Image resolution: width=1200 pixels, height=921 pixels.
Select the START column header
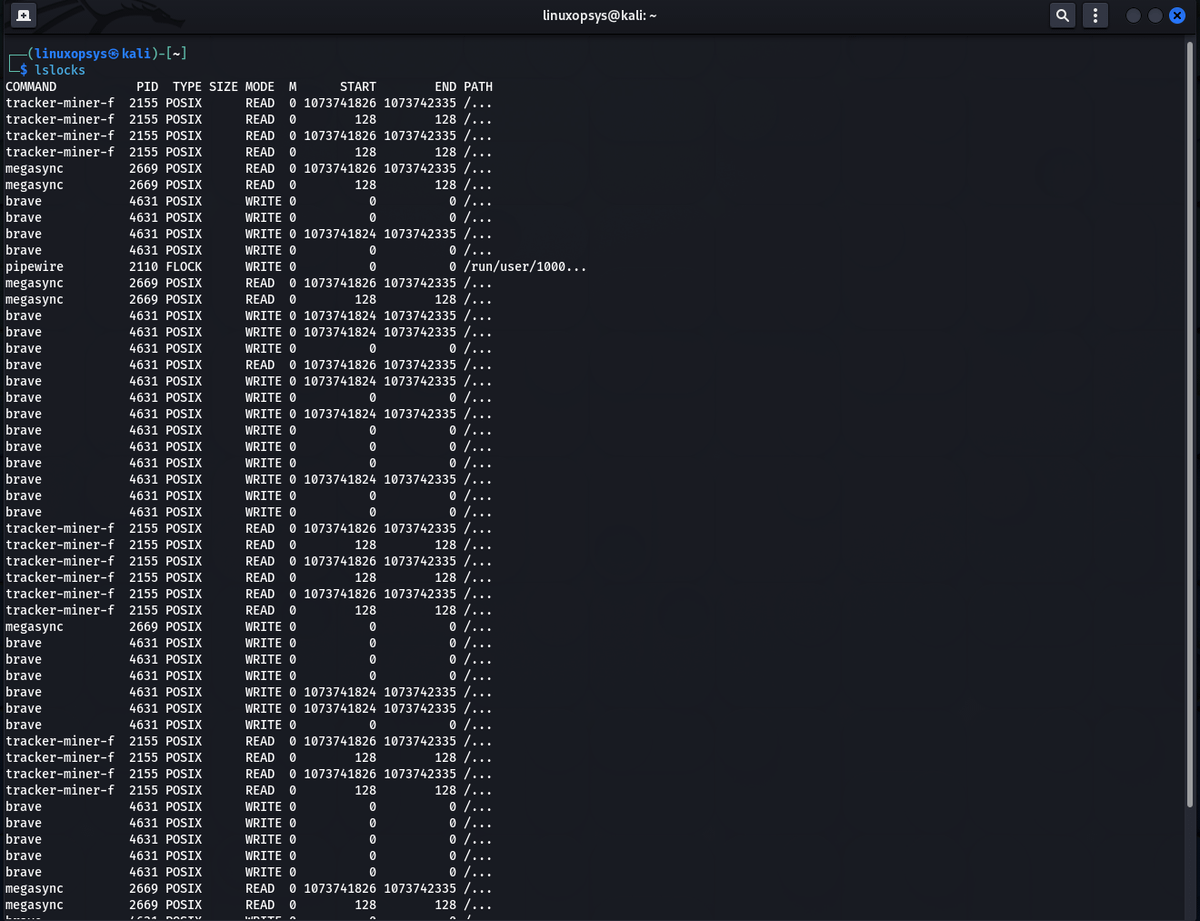pos(357,87)
